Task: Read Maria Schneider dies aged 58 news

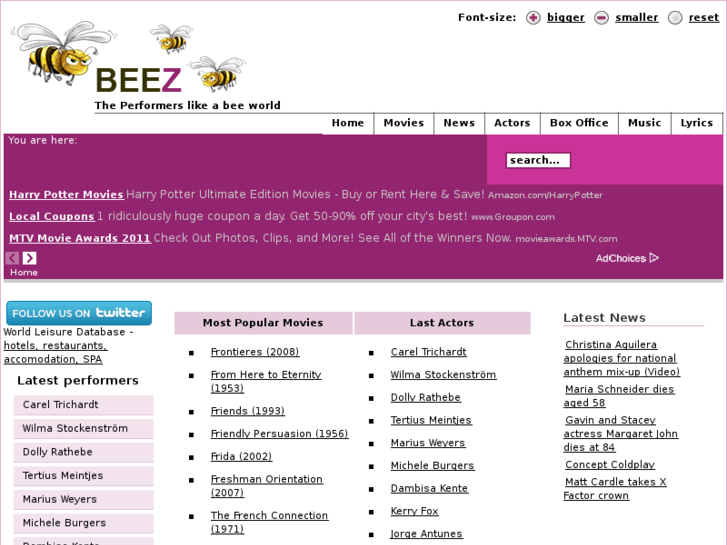Action: pyautogui.click(x=619, y=396)
